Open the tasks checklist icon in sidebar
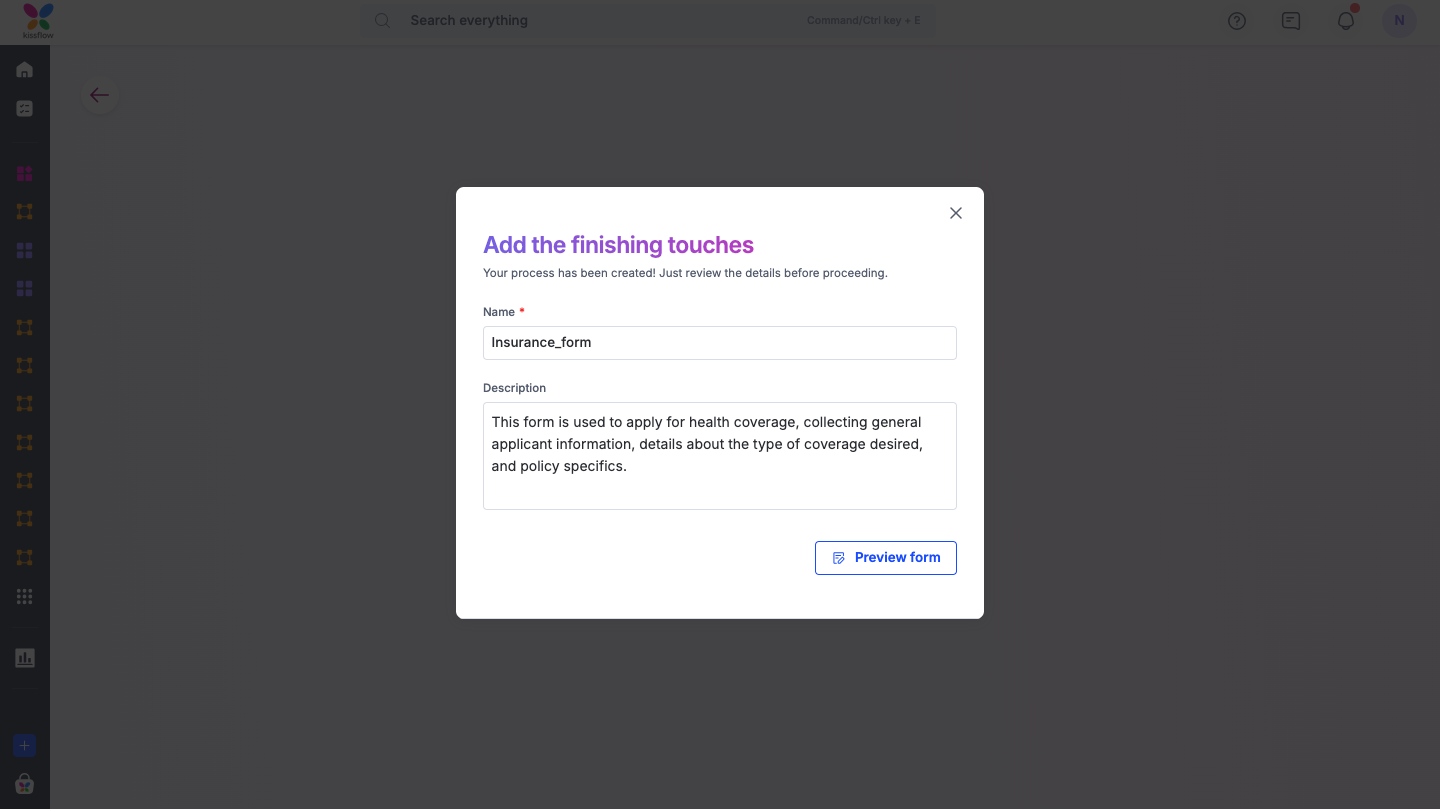This screenshot has width=1440, height=809. pyautogui.click(x=25, y=109)
